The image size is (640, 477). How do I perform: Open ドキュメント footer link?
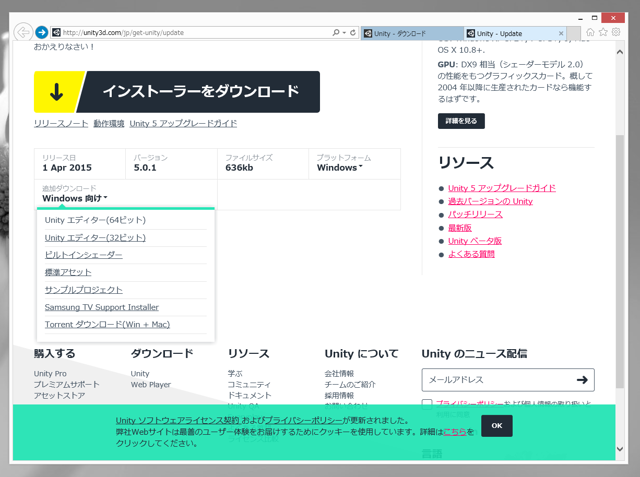click(x=249, y=396)
